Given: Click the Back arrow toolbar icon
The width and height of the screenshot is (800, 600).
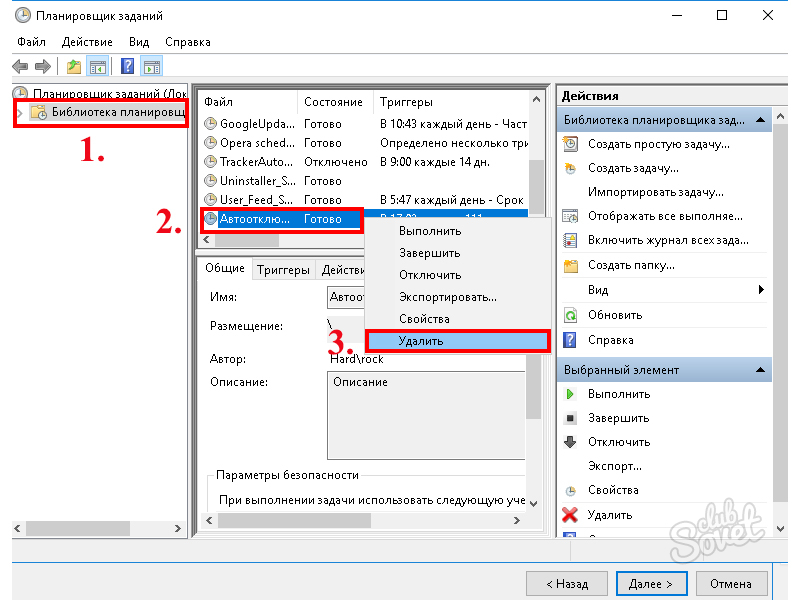Looking at the screenshot, I should tap(20, 67).
